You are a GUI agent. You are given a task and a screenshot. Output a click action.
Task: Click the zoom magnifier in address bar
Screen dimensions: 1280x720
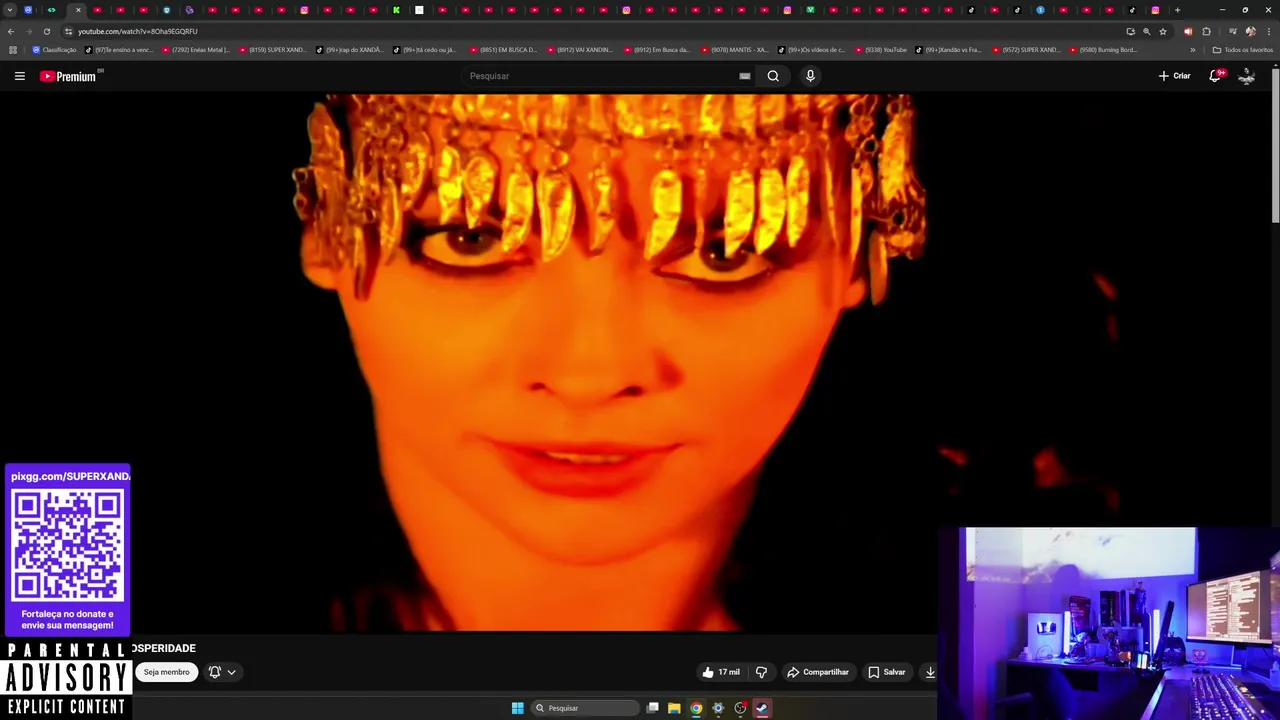tap(1147, 31)
